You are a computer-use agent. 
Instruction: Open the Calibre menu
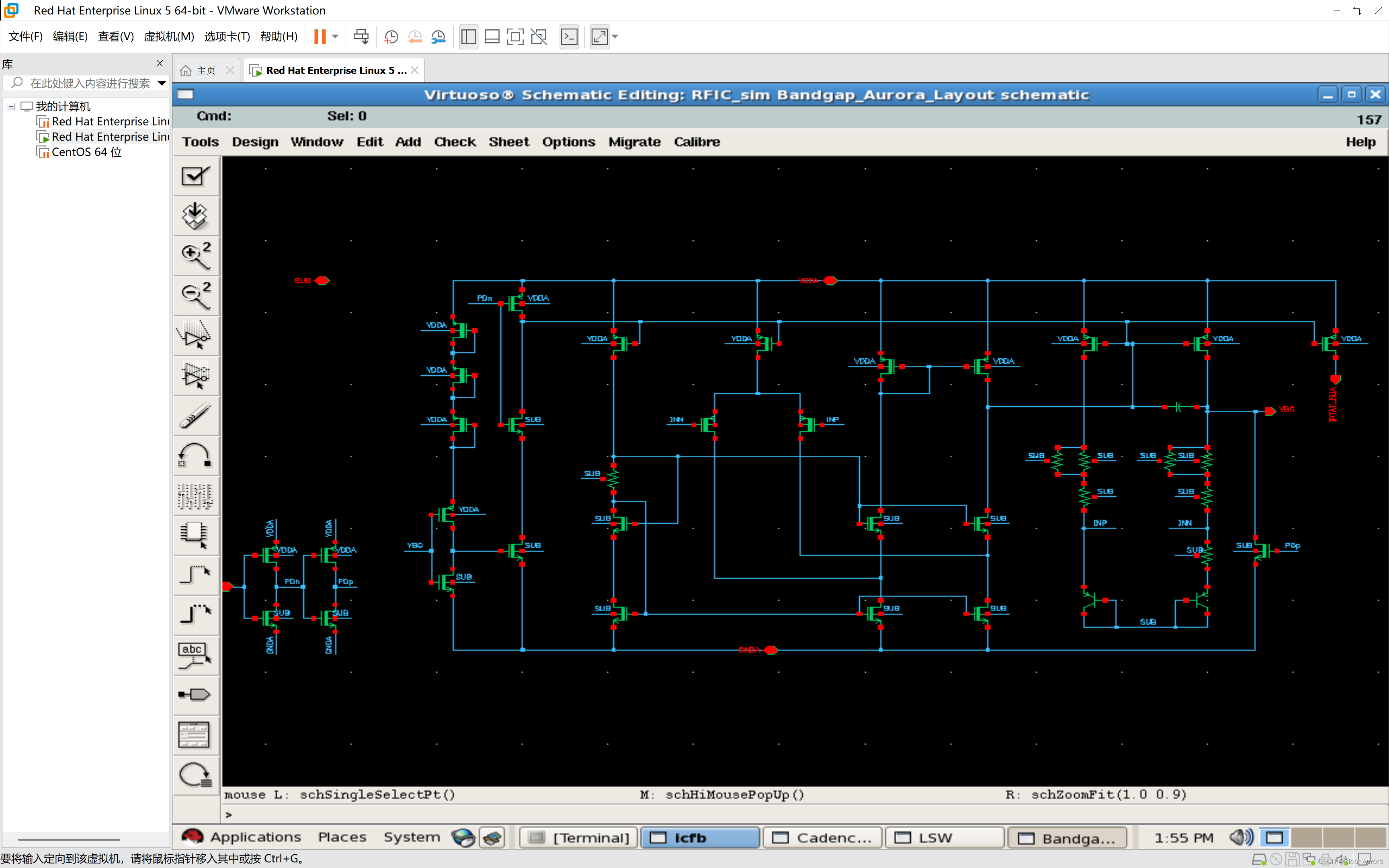[x=696, y=142]
